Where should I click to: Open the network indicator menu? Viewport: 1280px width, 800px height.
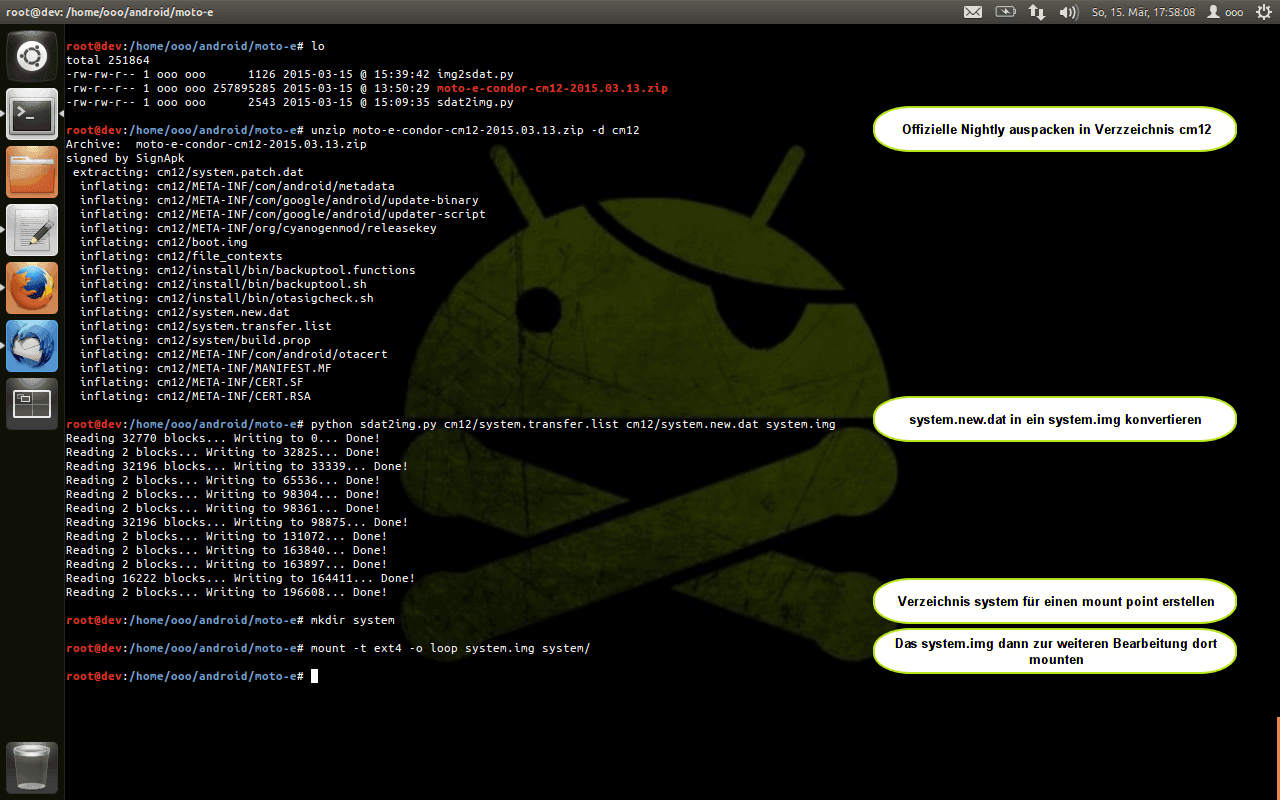tap(1037, 12)
